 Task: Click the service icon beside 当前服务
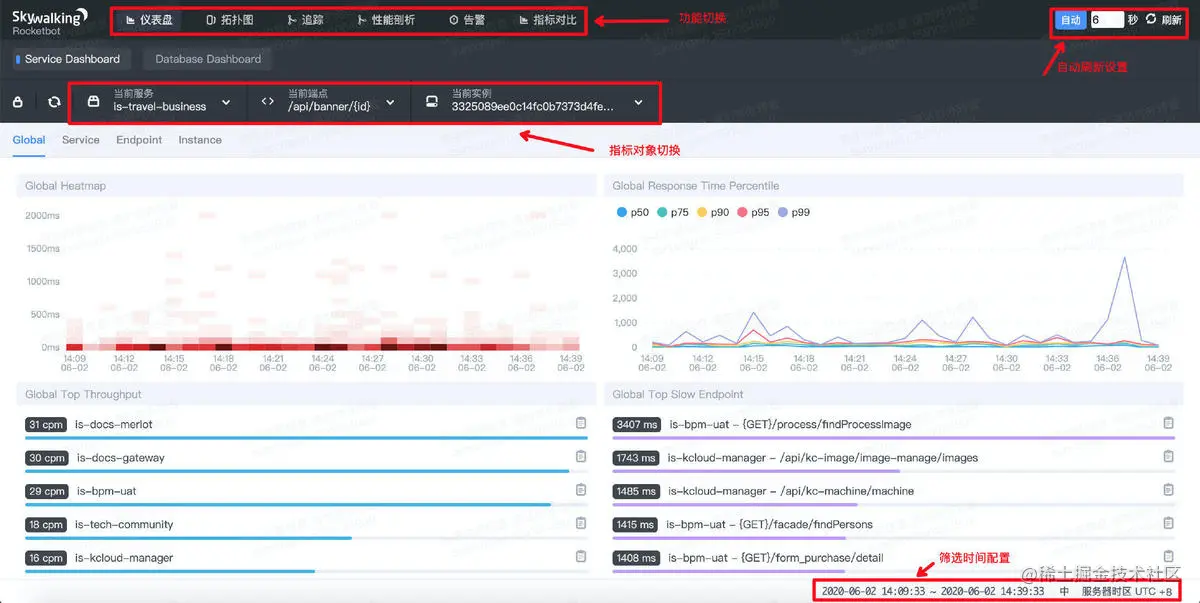click(x=93, y=101)
